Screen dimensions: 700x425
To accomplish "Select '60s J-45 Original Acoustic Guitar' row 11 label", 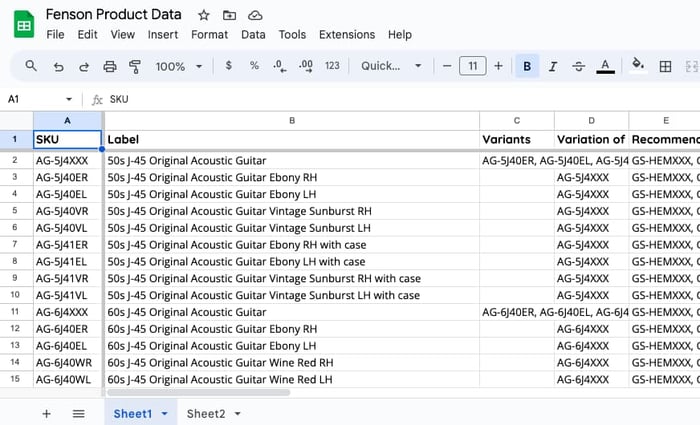I will click(x=292, y=312).
